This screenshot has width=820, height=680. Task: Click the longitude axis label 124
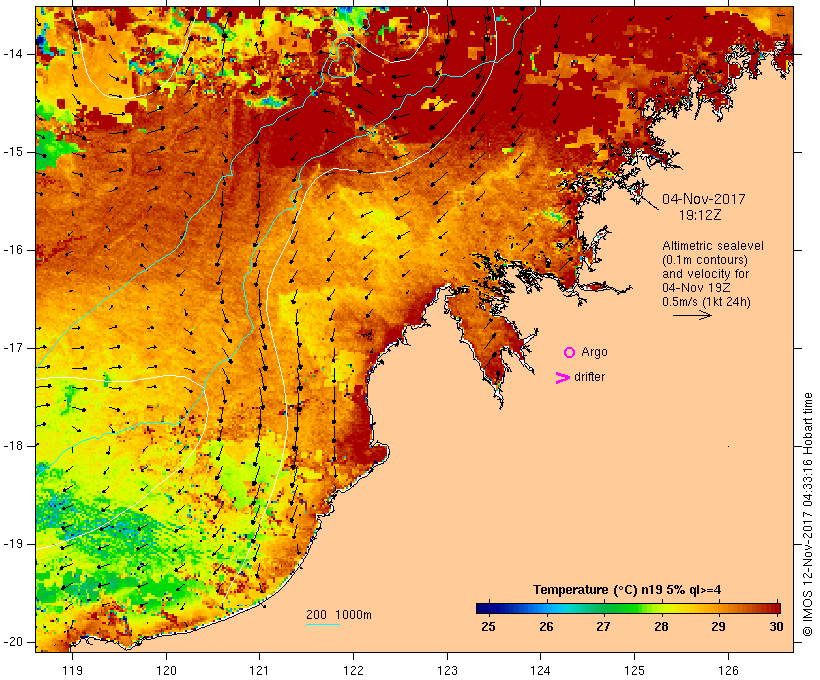click(541, 670)
